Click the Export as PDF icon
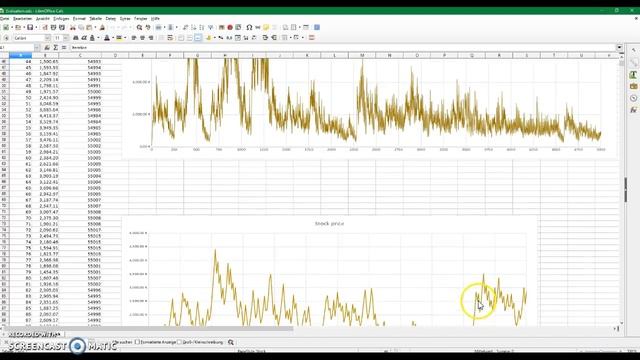This screenshot has height=360, width=640. tap(44, 27)
